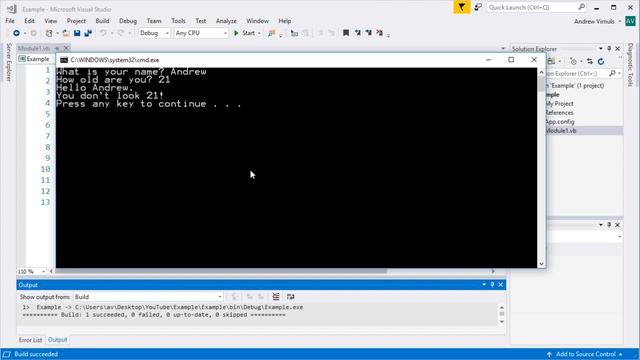The image size is (640, 360).
Task: Open the Edit menu
Action: coord(29,21)
